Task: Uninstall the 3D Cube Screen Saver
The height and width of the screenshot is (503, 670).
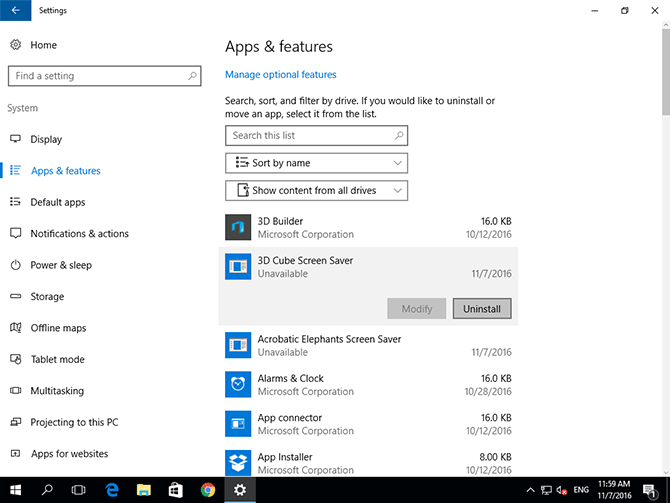Action: pyautogui.click(x=482, y=309)
